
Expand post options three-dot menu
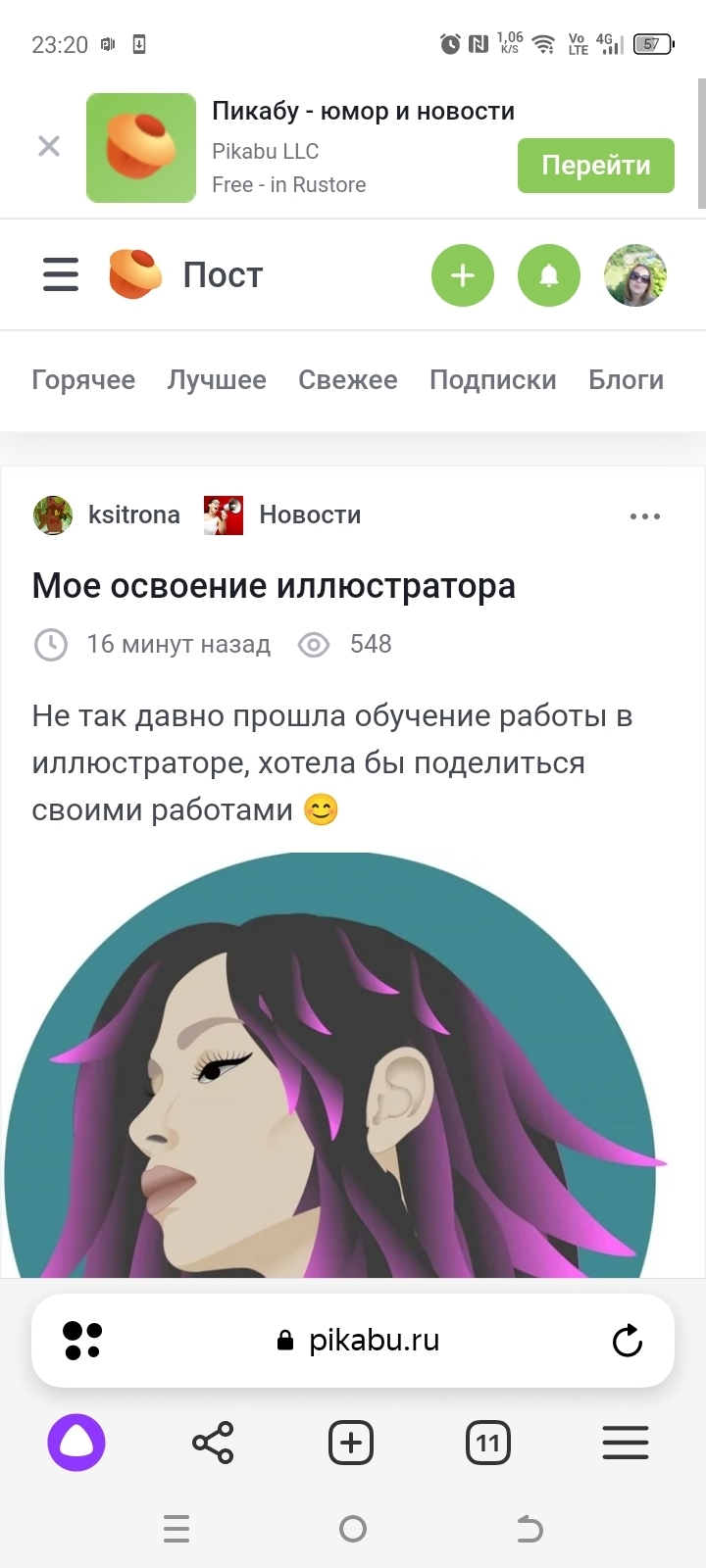pos(645,516)
